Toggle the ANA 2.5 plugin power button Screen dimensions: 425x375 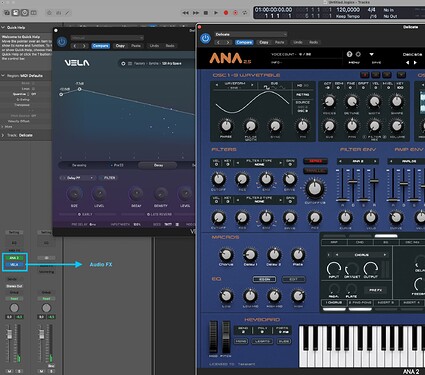click(x=205, y=38)
